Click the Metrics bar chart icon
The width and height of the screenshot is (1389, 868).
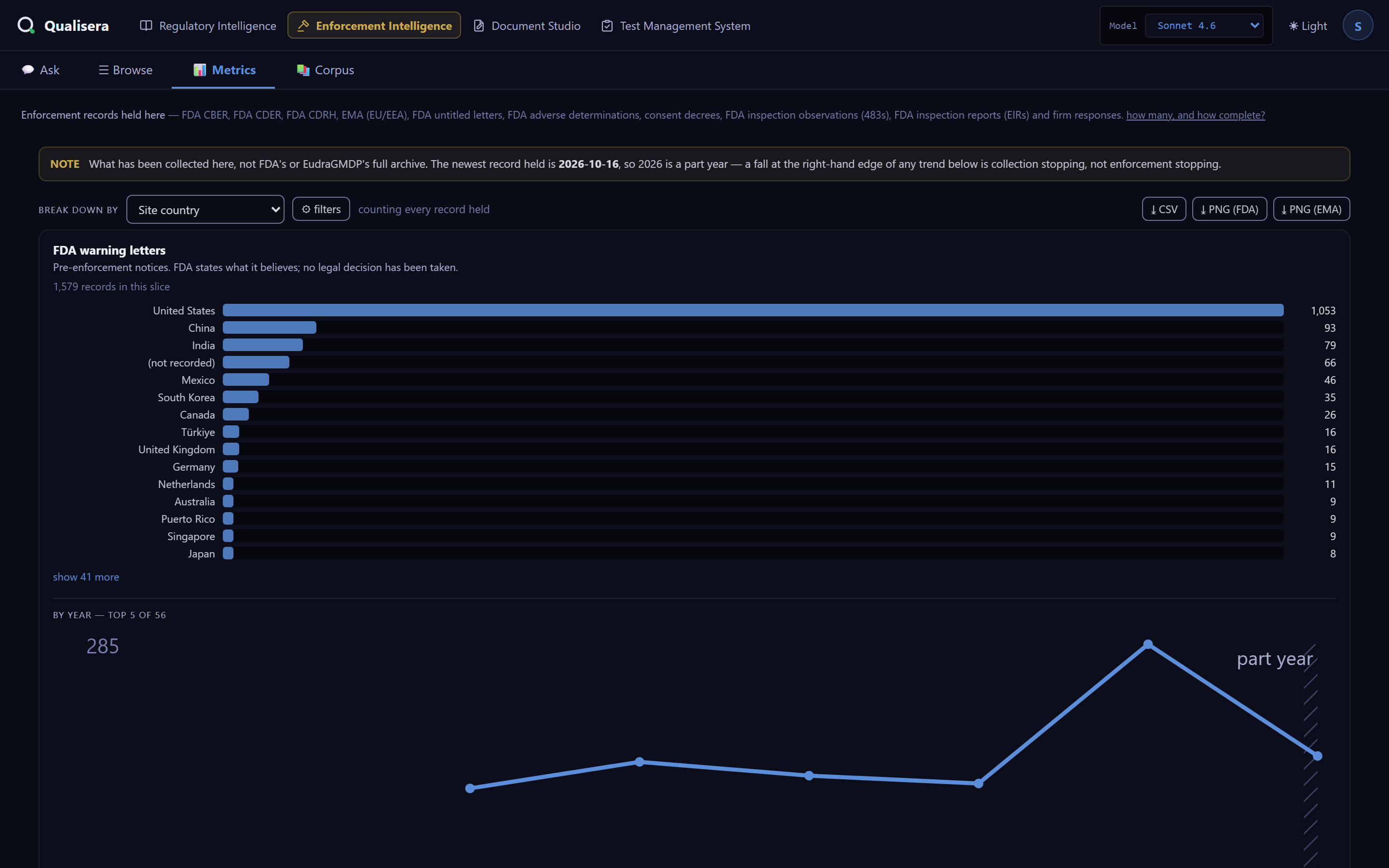tap(200, 70)
